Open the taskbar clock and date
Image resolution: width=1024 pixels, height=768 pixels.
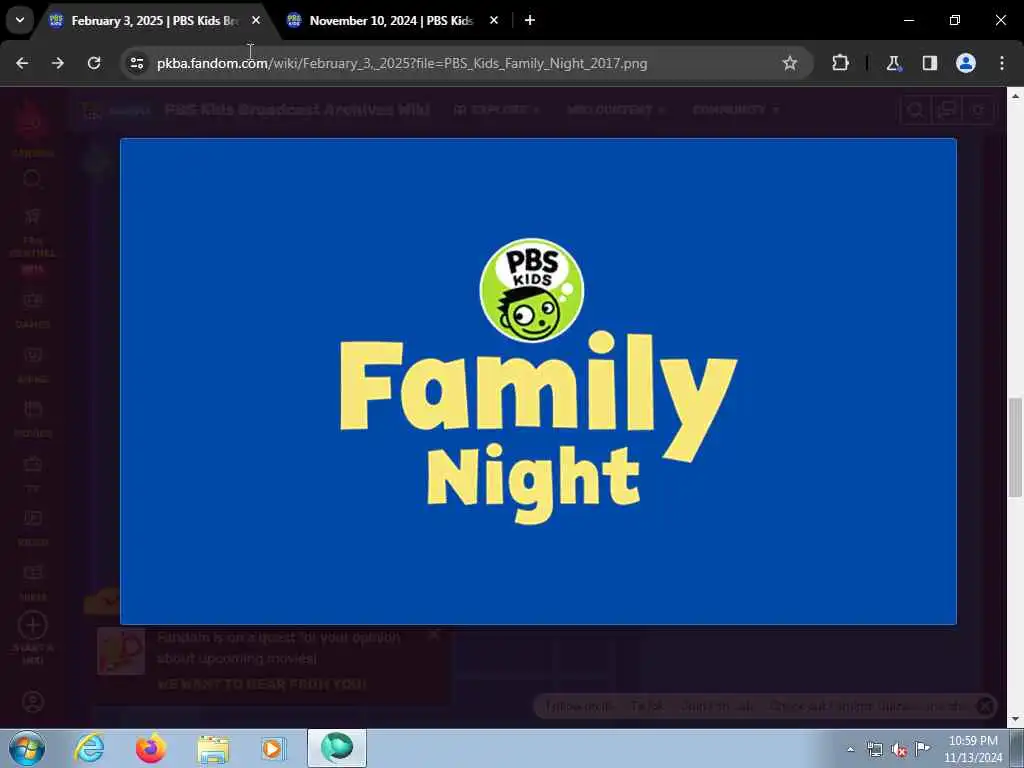click(973, 749)
